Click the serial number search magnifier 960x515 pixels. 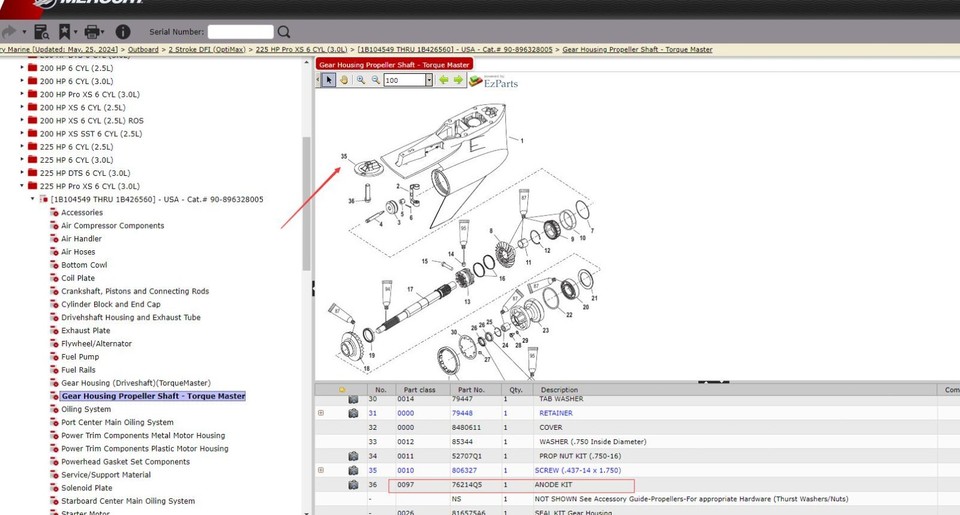285,32
